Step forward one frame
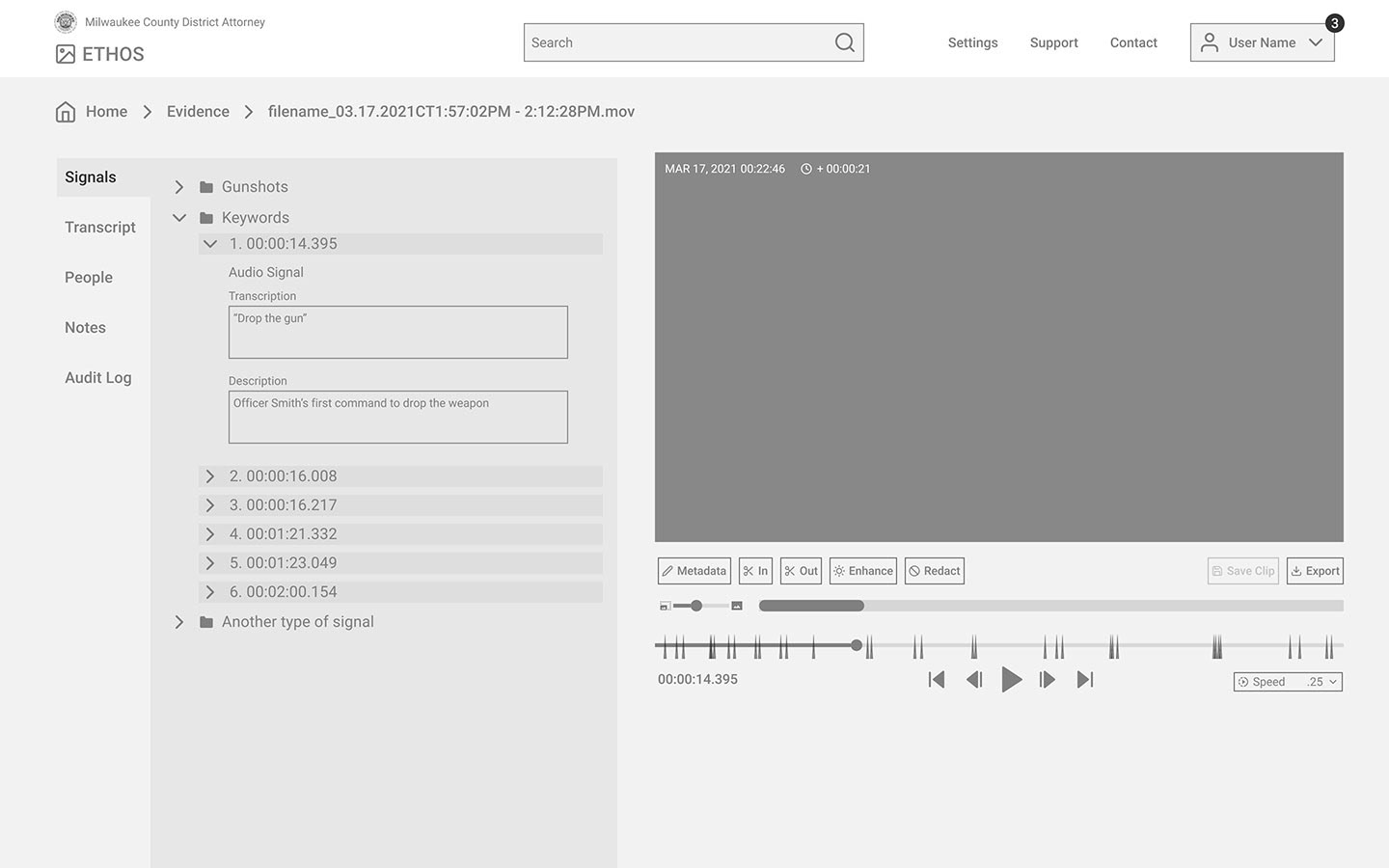 tap(1048, 680)
